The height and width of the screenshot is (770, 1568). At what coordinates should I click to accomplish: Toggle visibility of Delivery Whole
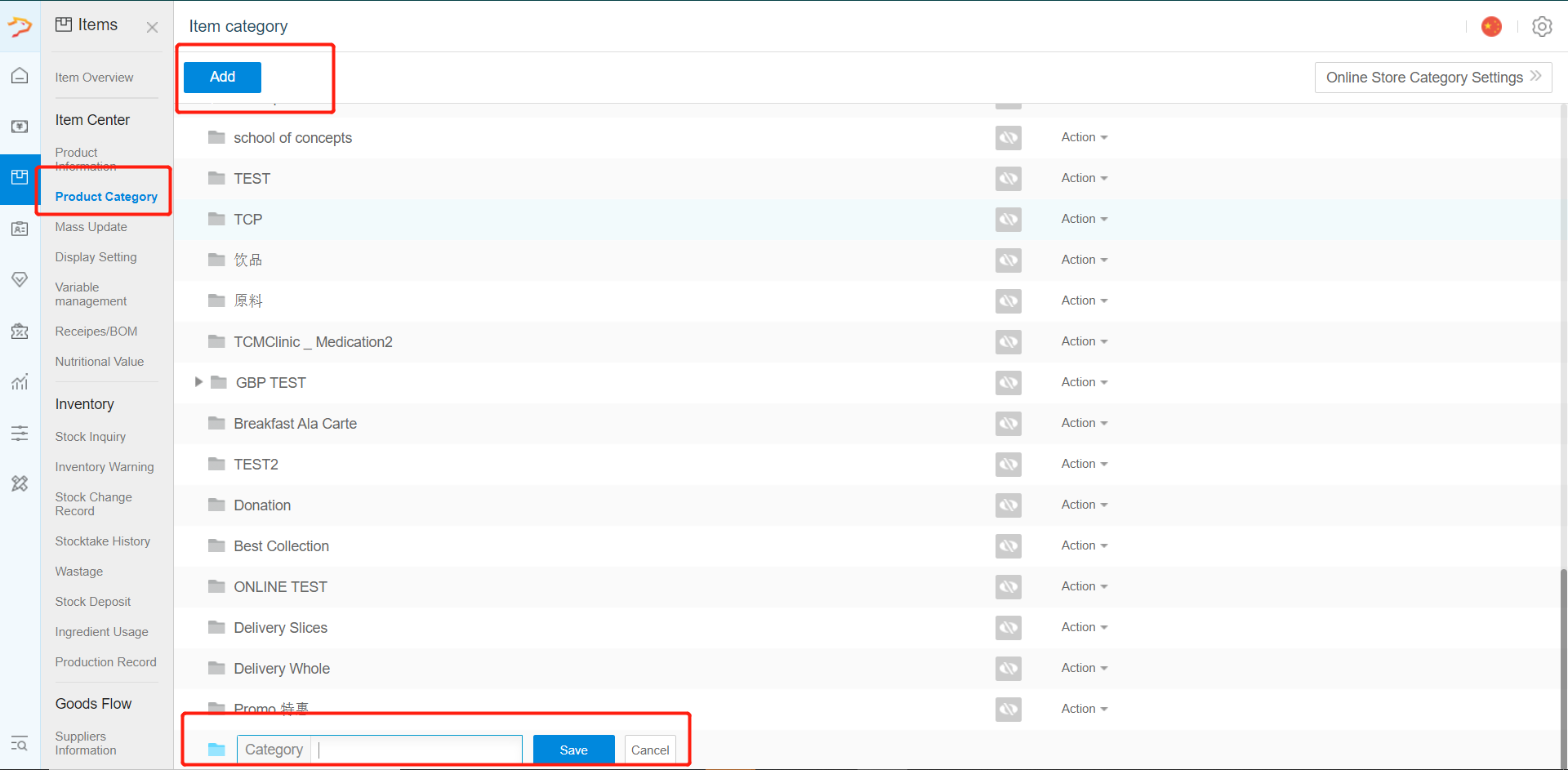click(1009, 668)
